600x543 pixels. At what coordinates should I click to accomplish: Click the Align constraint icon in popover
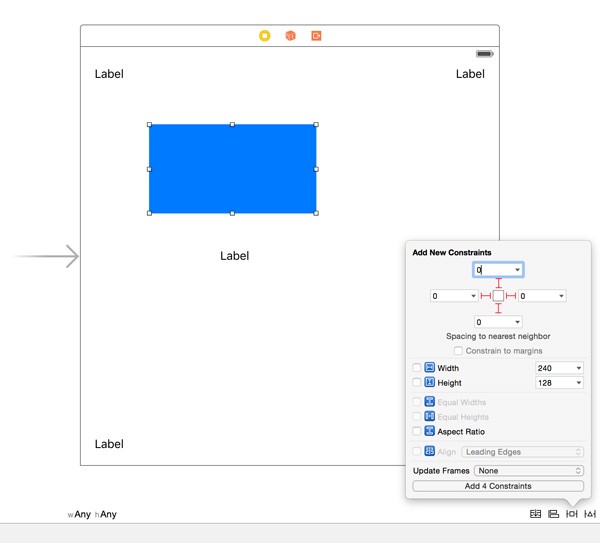(x=430, y=451)
